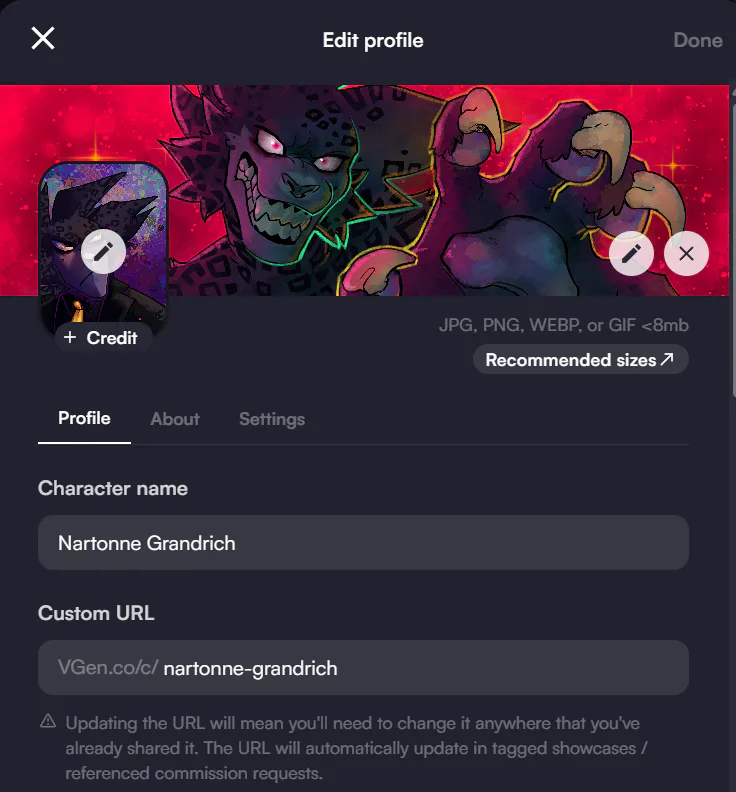Click the arrow icon on Recommended sizes
The image size is (736, 792).
pyautogui.click(x=667, y=360)
